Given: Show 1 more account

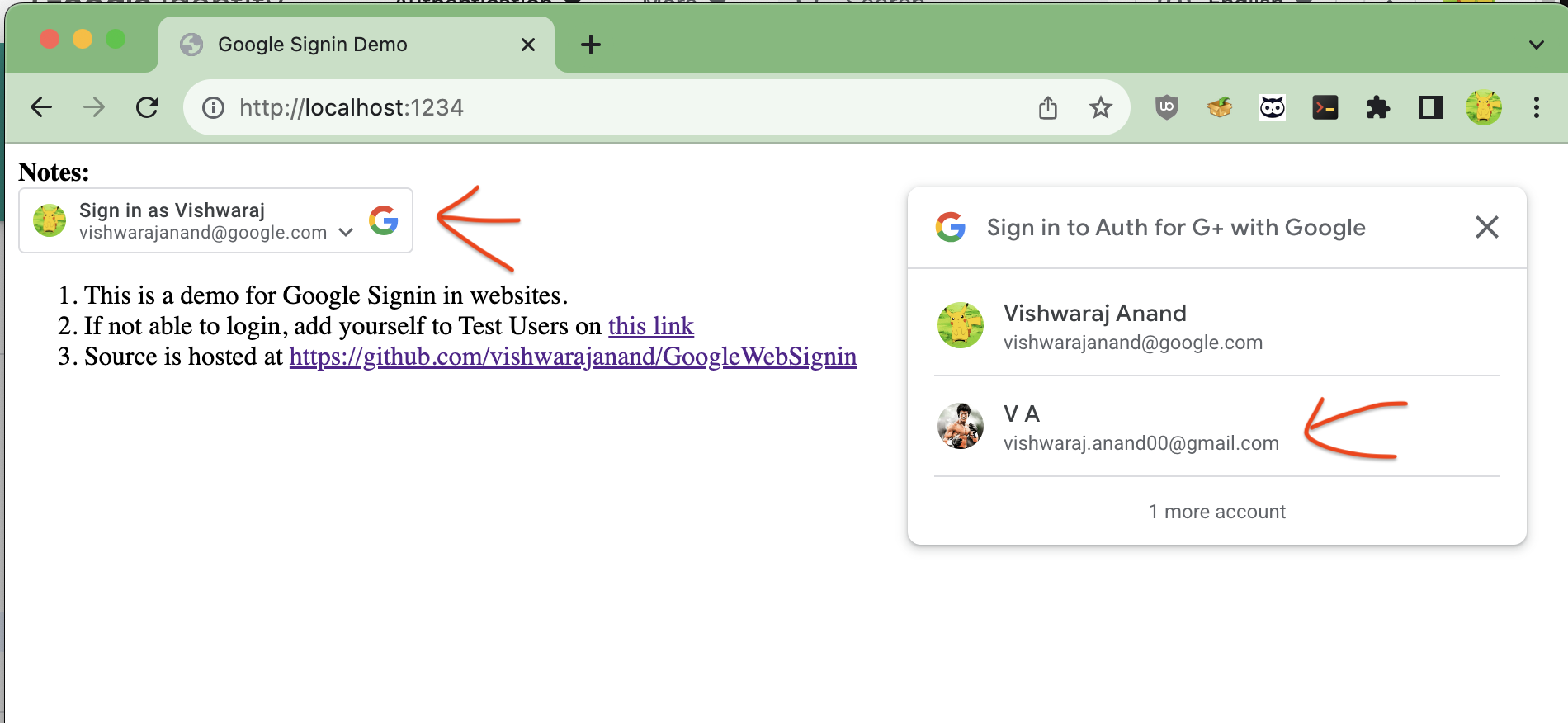Looking at the screenshot, I should [x=1217, y=512].
